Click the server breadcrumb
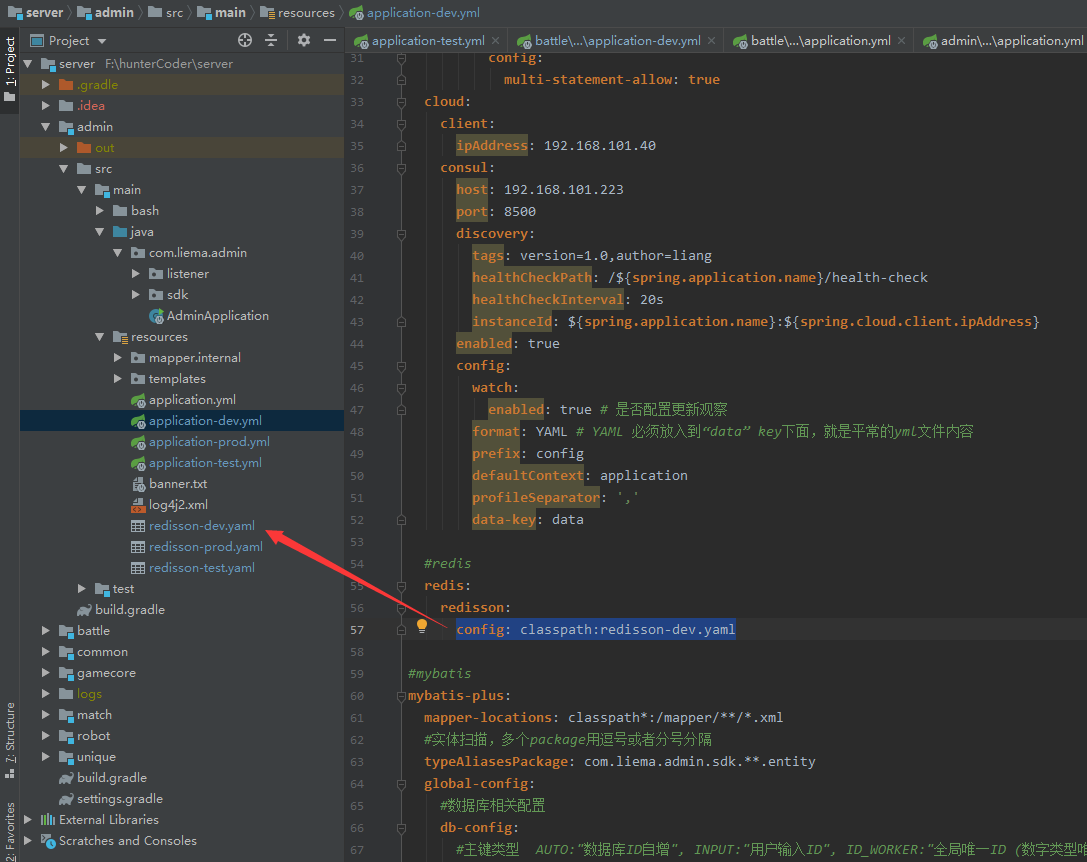This screenshot has width=1087, height=862. pyautogui.click(x=35, y=12)
